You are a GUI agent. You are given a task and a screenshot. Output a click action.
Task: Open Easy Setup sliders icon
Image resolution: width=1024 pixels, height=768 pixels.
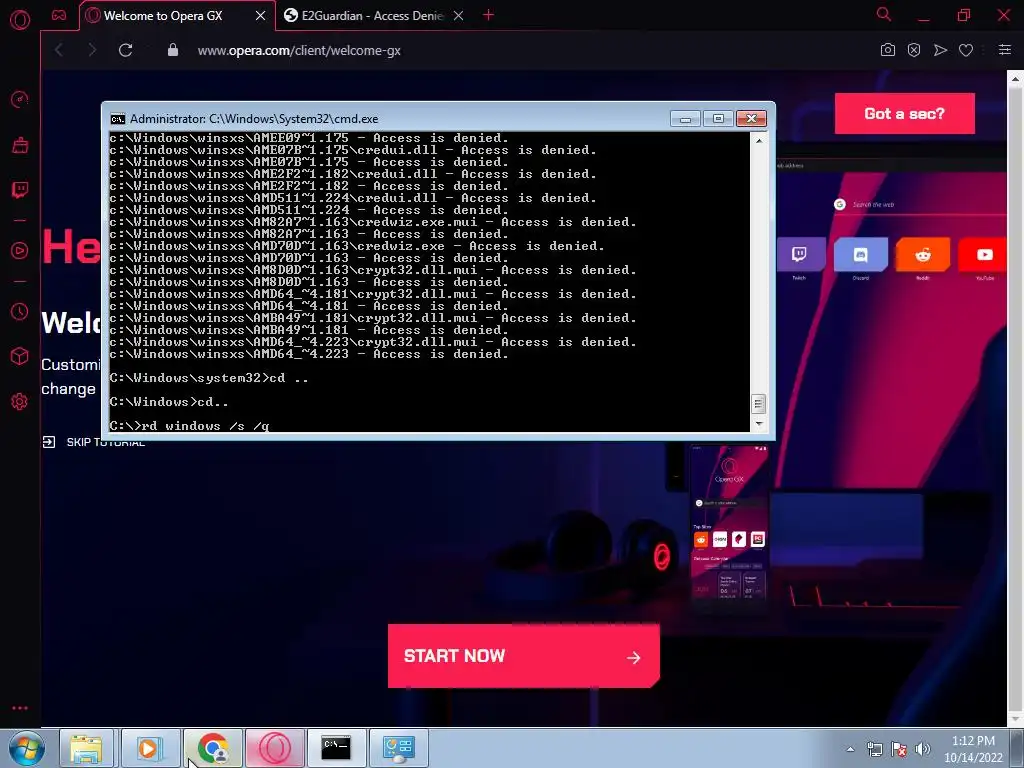click(1005, 50)
